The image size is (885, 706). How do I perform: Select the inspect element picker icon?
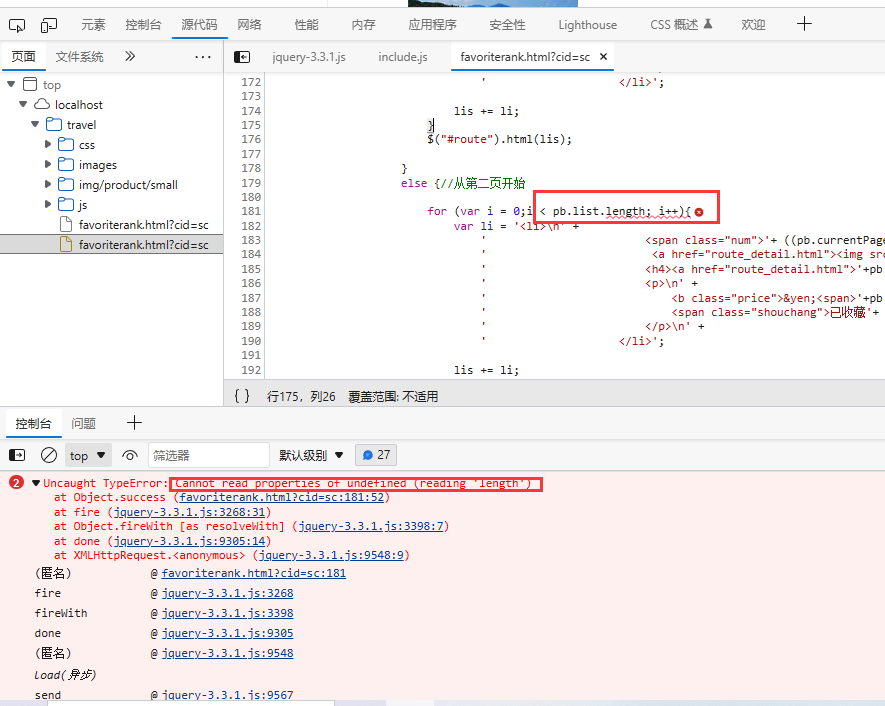[x=17, y=24]
